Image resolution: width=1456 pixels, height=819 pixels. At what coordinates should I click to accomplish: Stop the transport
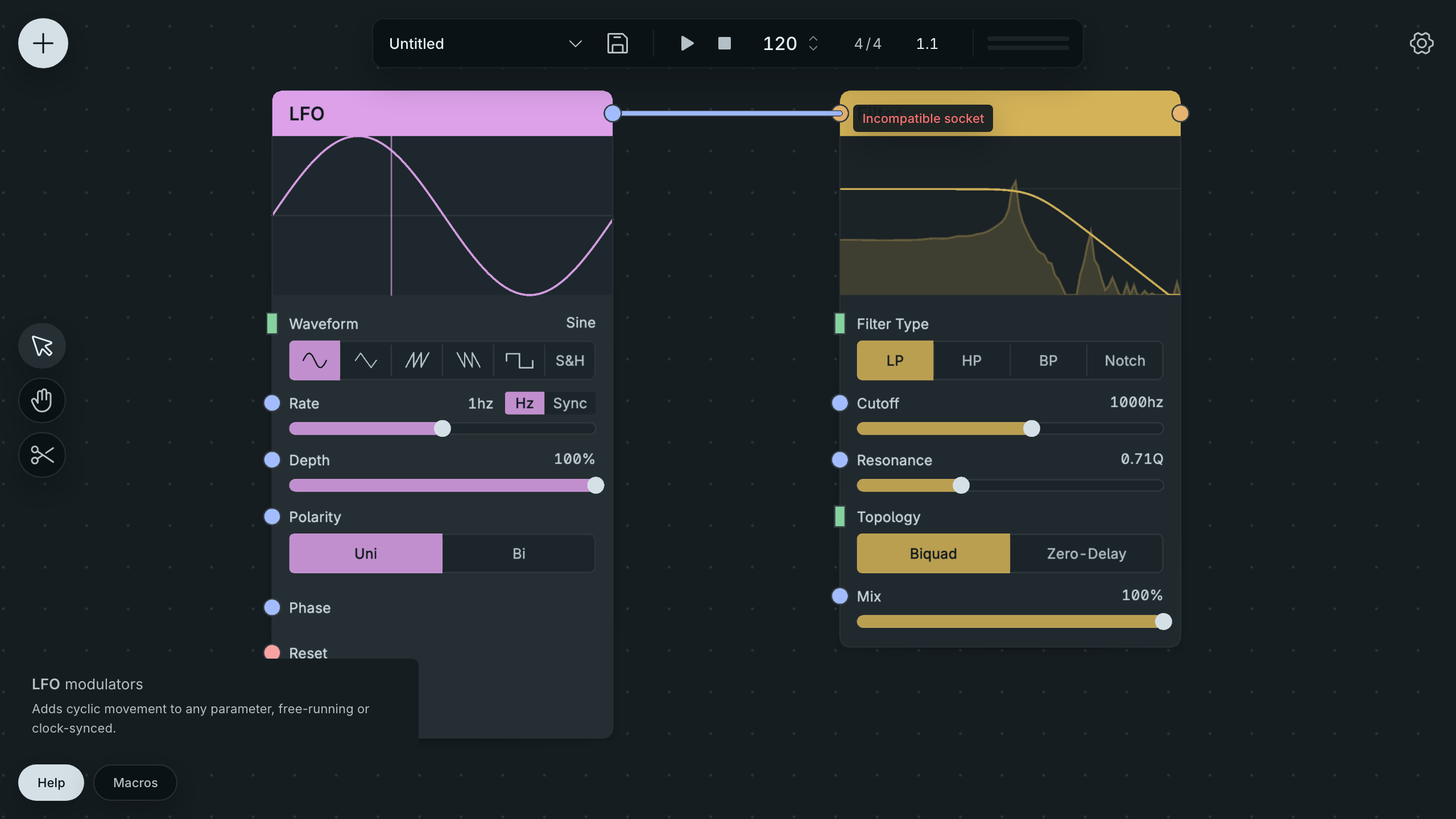(724, 43)
